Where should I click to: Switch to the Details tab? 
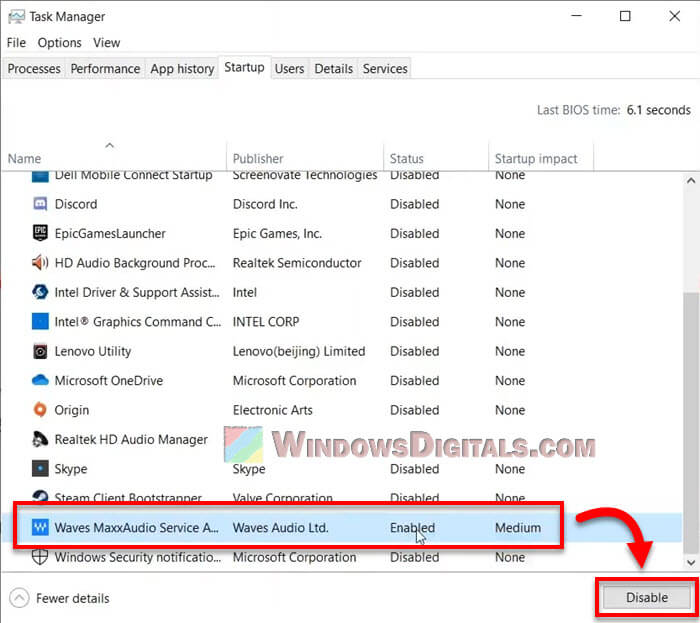pyautogui.click(x=333, y=69)
